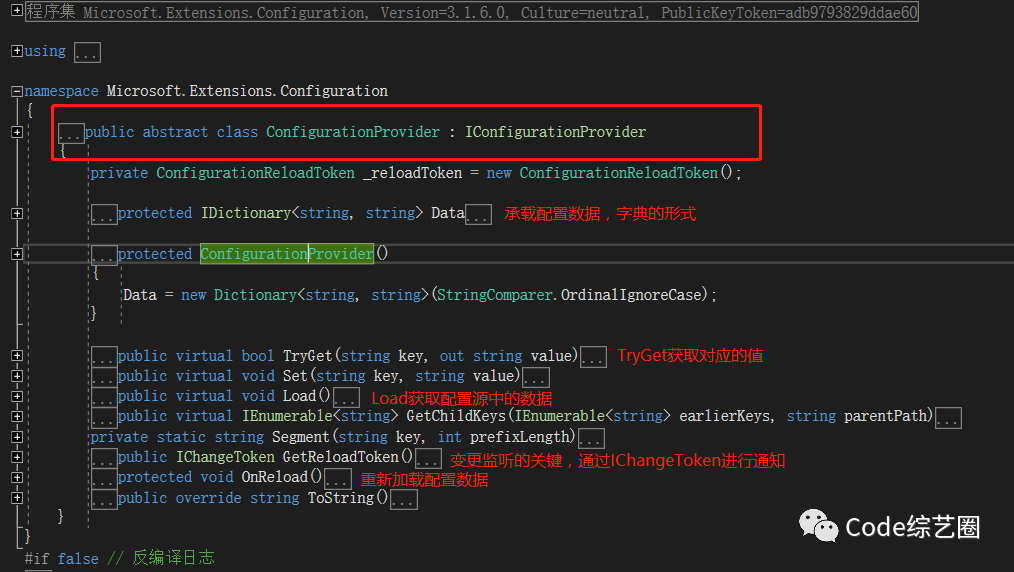Expand the Segment method outlining
This screenshot has width=1014, height=572.
click(x=17, y=437)
